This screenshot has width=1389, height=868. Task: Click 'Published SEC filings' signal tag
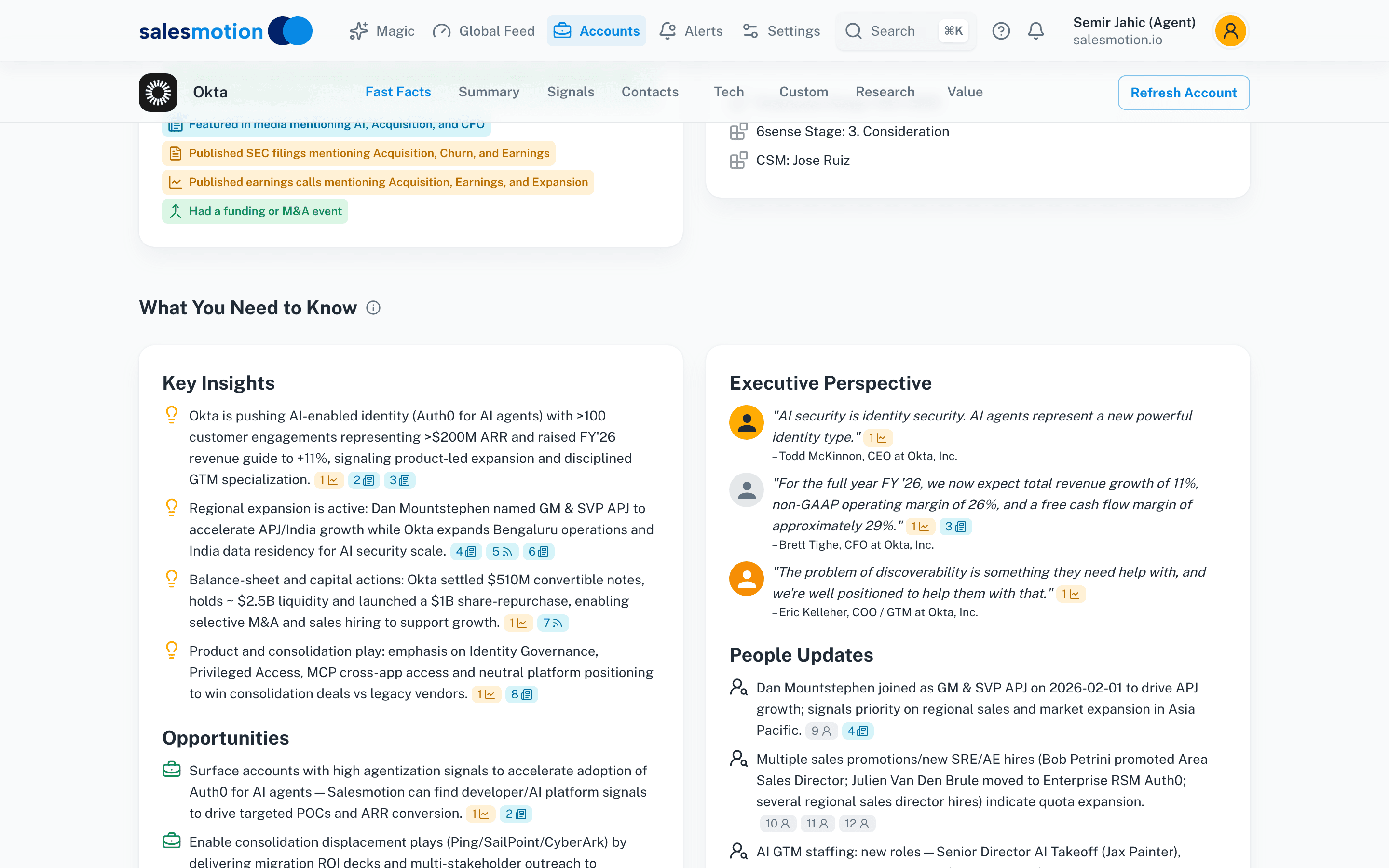(358, 153)
